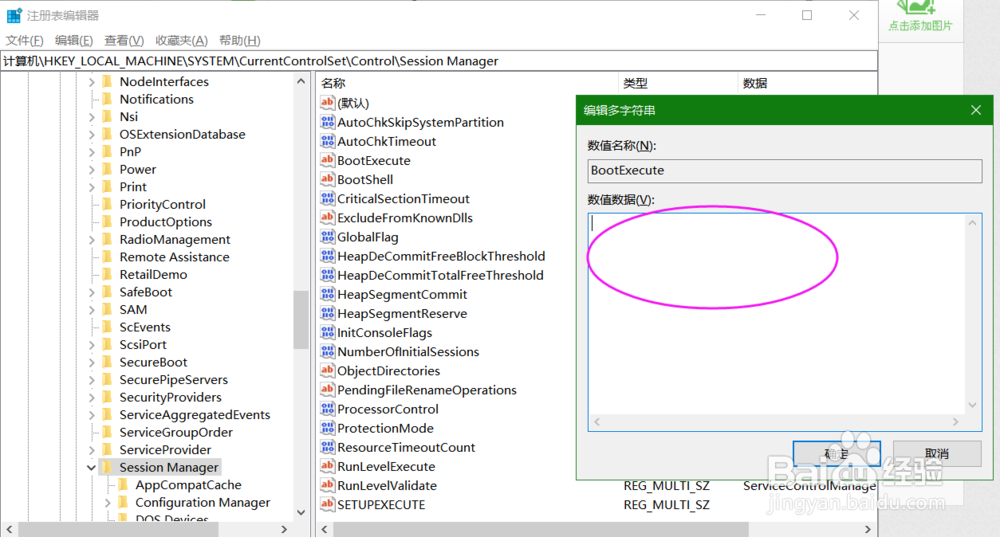Select the SETUPEXECUTE value icon

tap(327, 504)
